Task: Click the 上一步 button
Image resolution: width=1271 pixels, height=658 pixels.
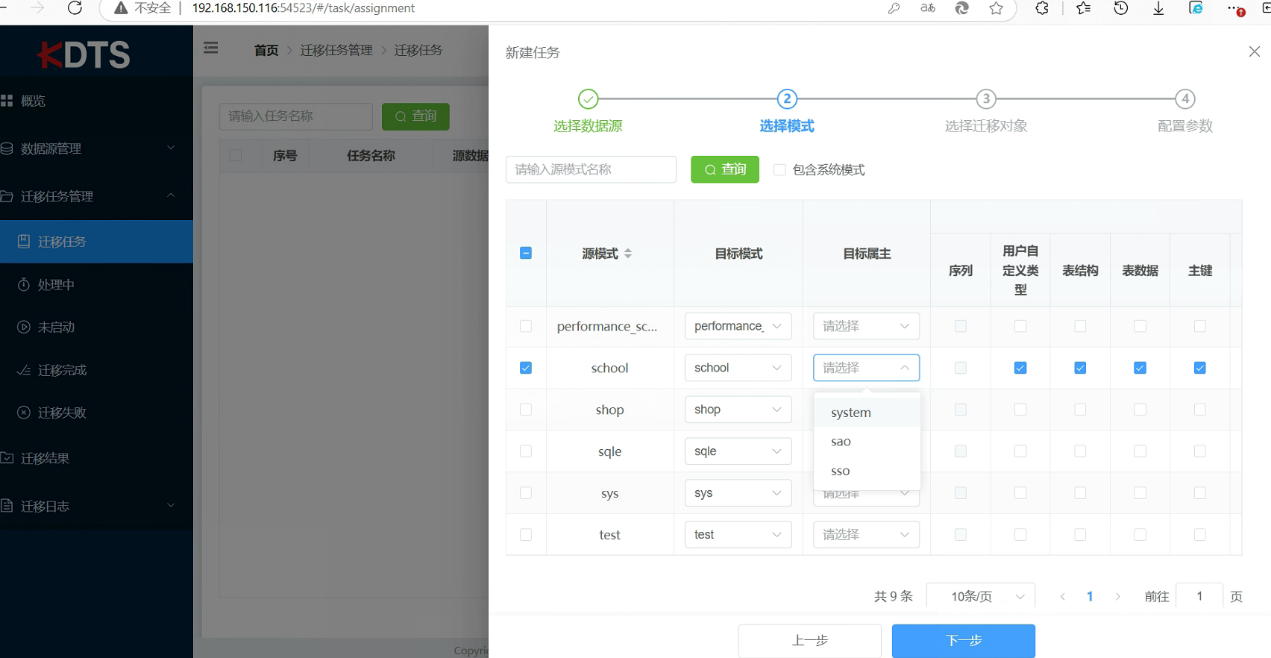Action: 809,641
